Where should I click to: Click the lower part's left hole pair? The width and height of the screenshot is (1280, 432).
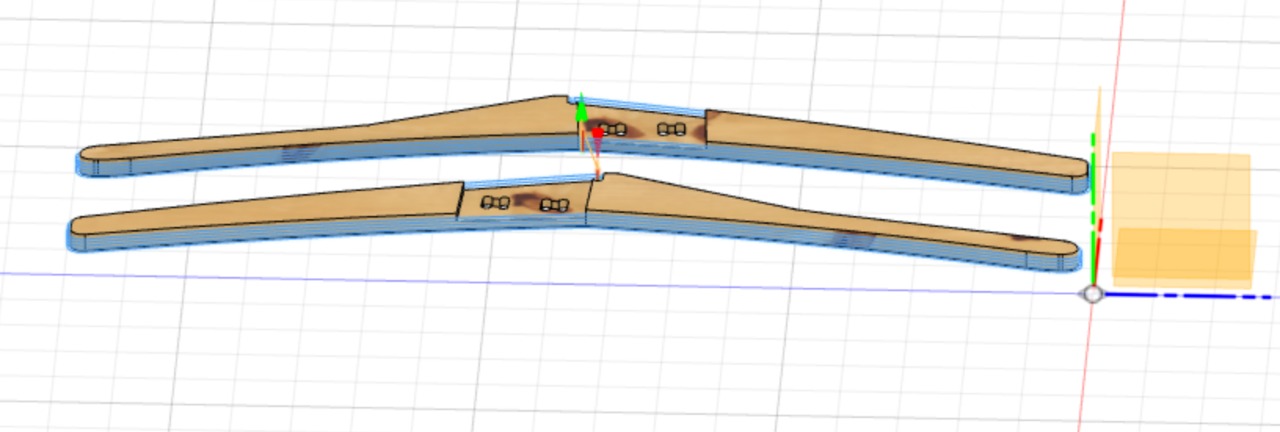coord(495,202)
